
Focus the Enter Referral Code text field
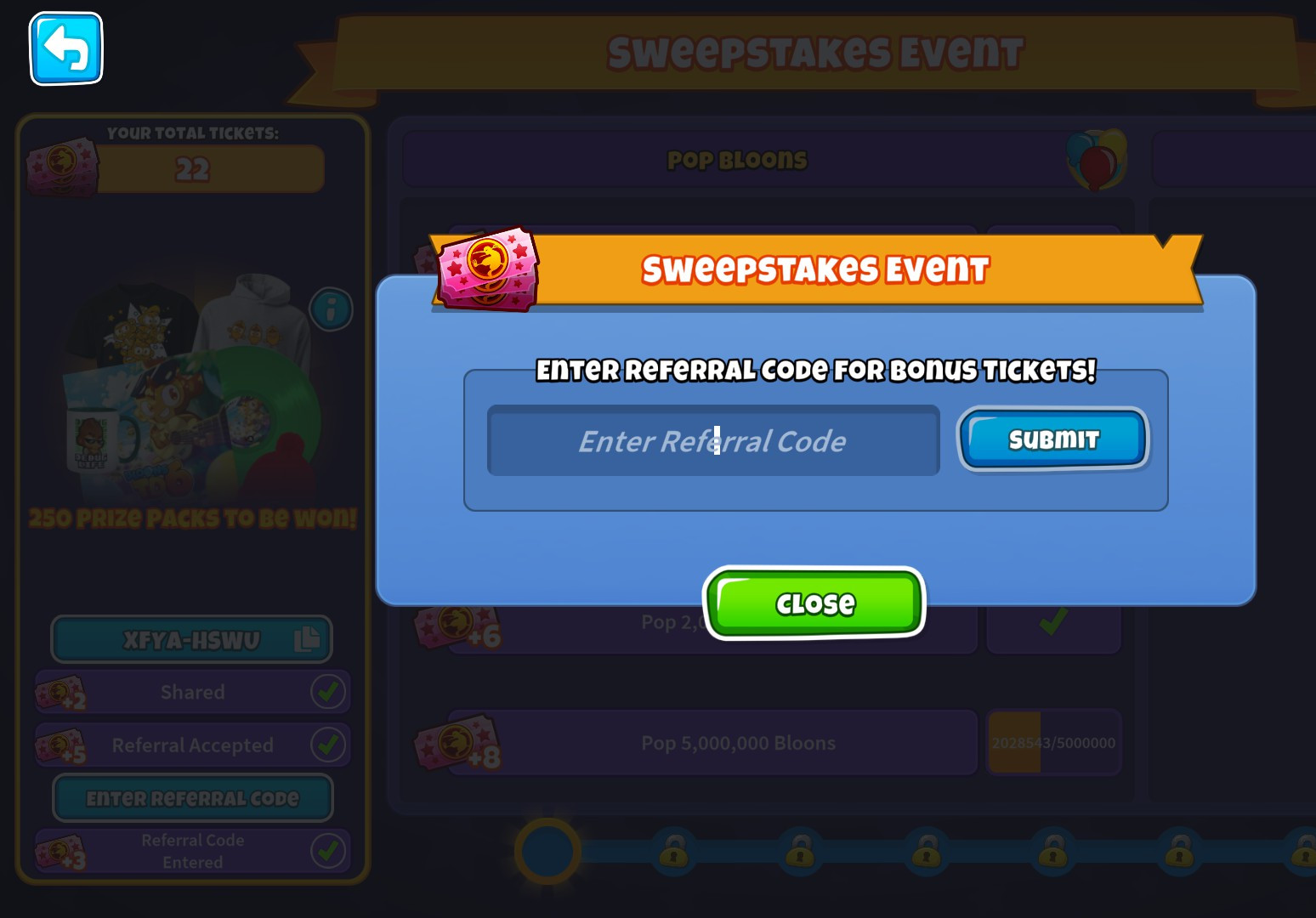(x=713, y=440)
